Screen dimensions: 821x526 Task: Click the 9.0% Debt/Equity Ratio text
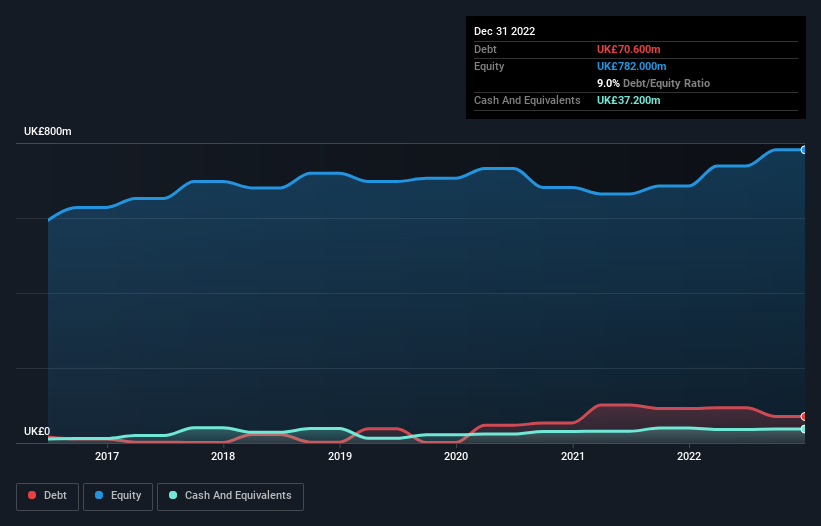point(653,83)
